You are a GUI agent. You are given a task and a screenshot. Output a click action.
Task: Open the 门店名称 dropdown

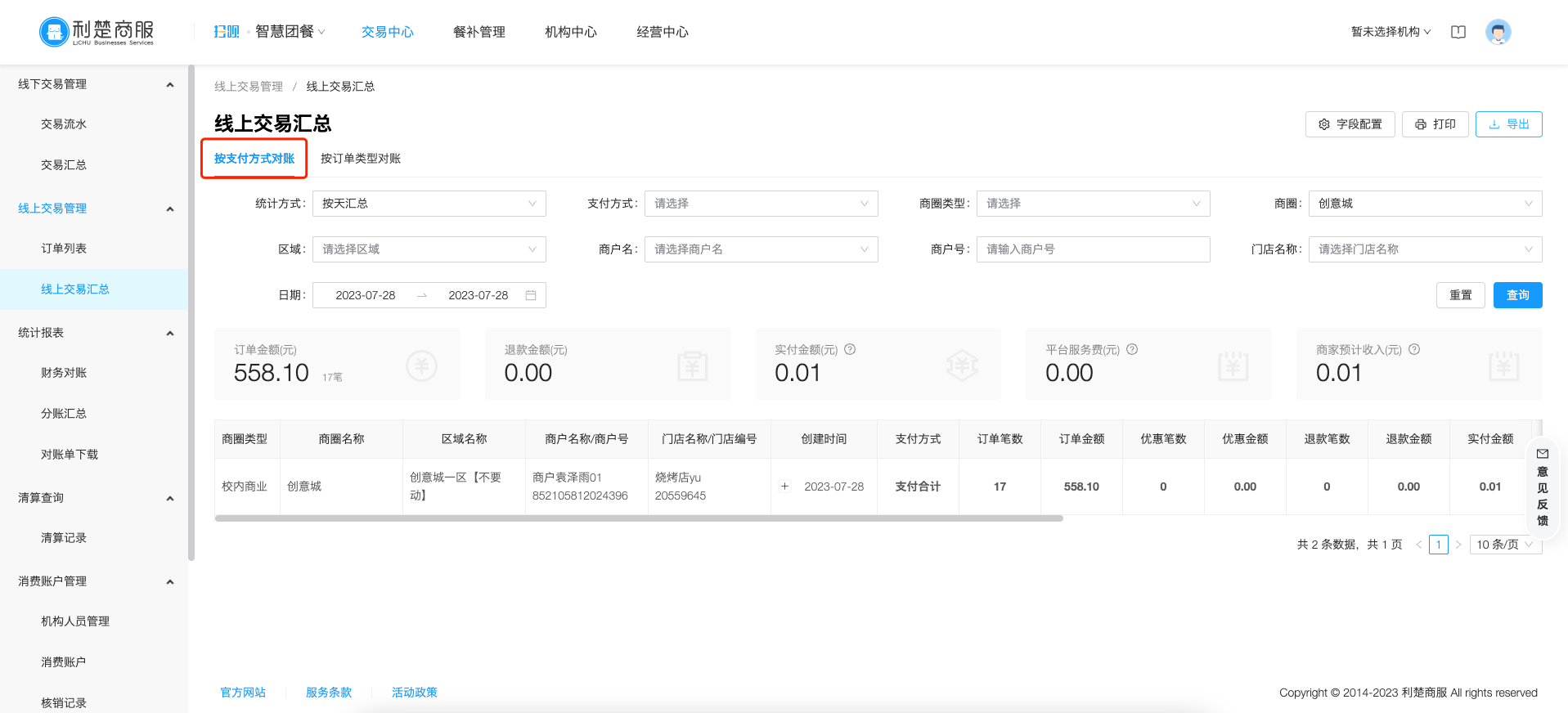(1426, 249)
